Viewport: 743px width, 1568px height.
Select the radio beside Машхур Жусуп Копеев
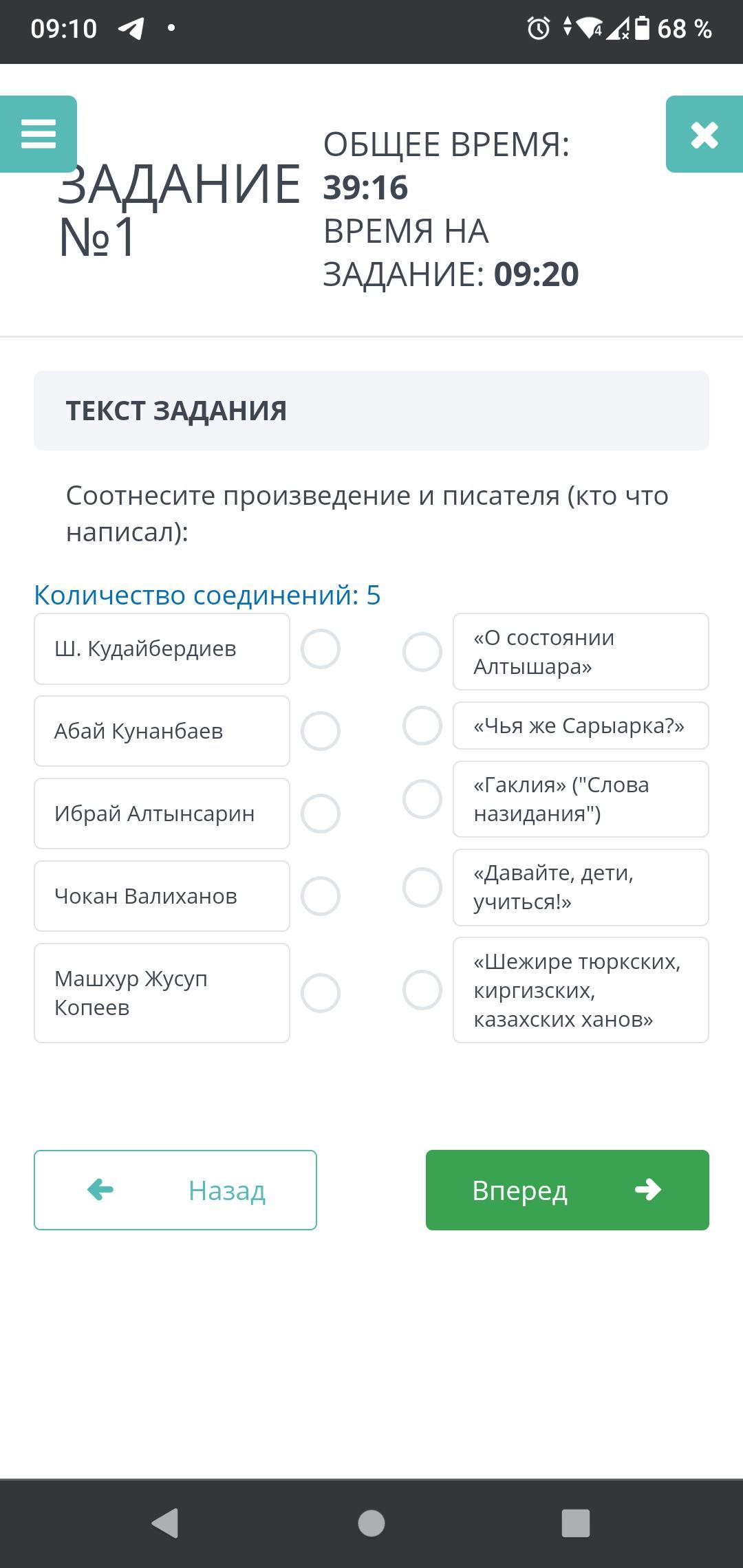[321, 993]
